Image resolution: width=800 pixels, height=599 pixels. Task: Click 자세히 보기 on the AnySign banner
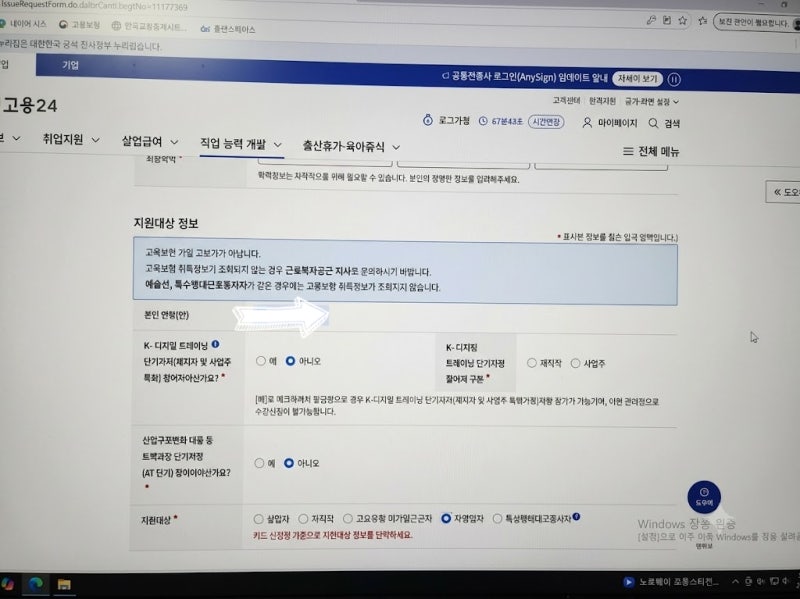pos(637,79)
